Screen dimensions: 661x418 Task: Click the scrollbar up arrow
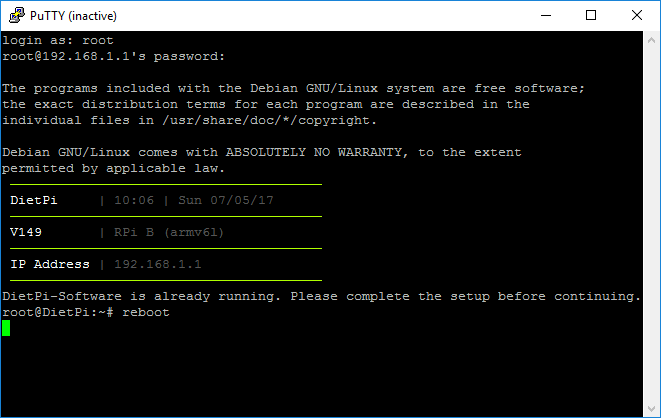(651, 40)
